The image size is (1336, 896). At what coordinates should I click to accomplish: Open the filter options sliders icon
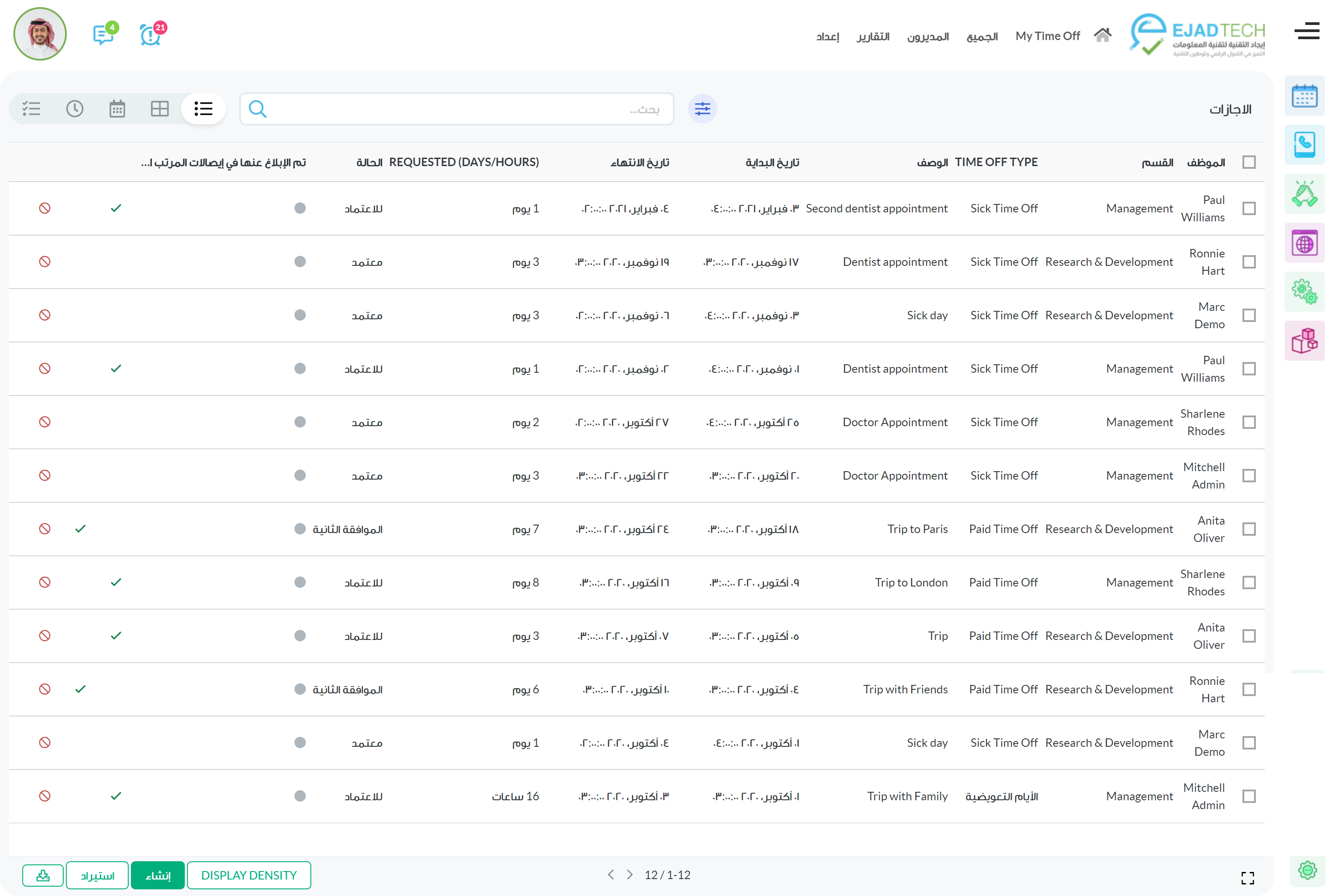click(702, 109)
